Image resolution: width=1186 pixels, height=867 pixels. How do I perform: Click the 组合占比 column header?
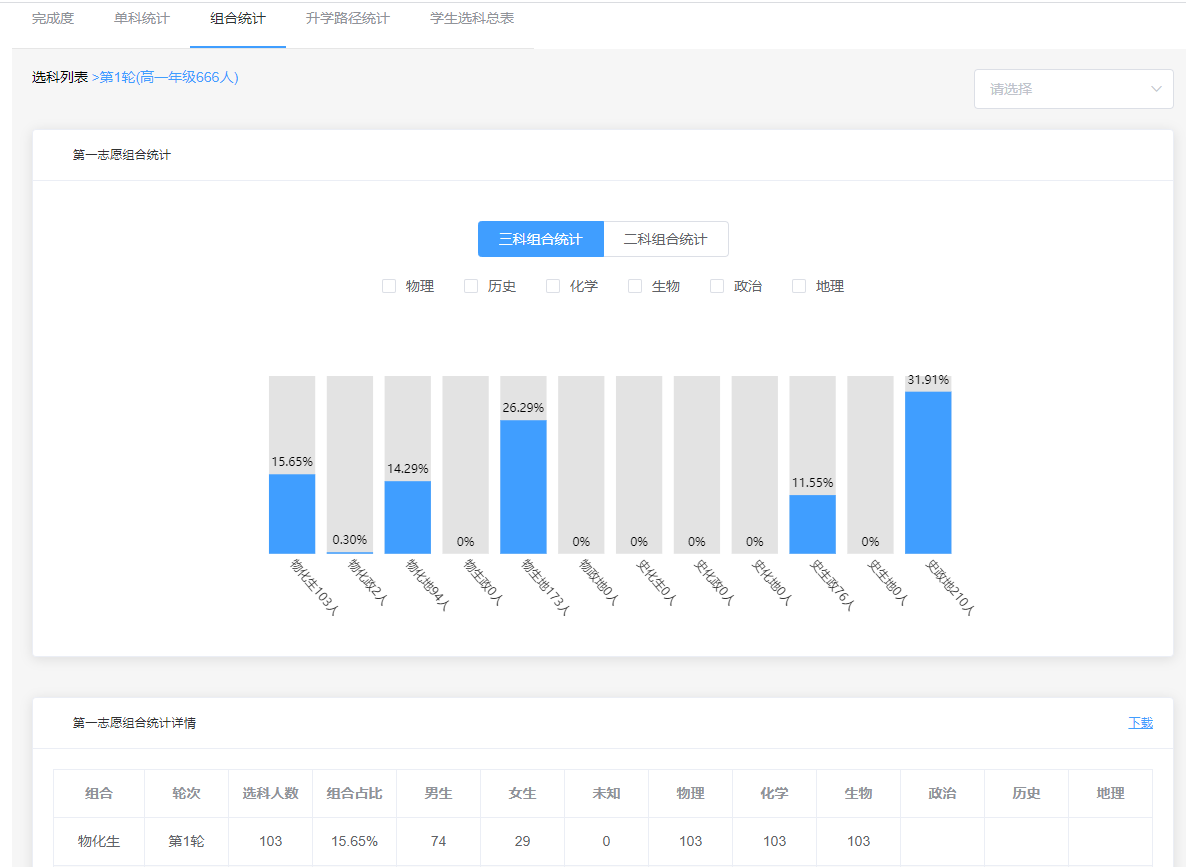[x=354, y=793]
